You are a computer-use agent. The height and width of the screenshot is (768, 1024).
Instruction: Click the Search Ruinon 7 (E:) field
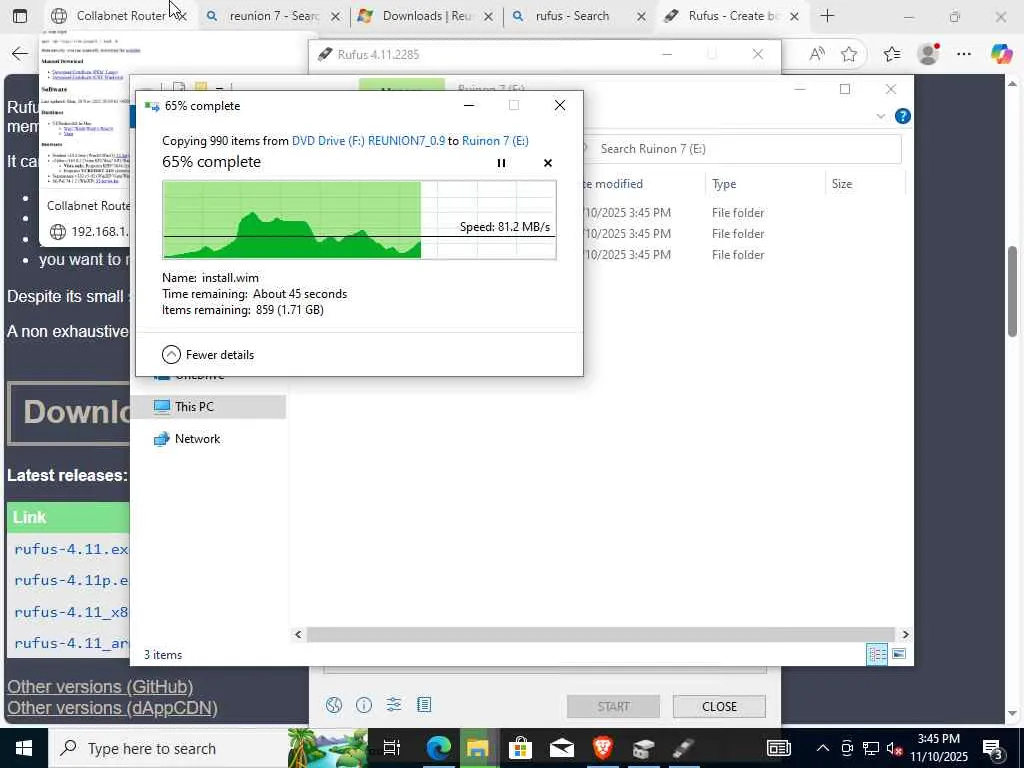741,149
